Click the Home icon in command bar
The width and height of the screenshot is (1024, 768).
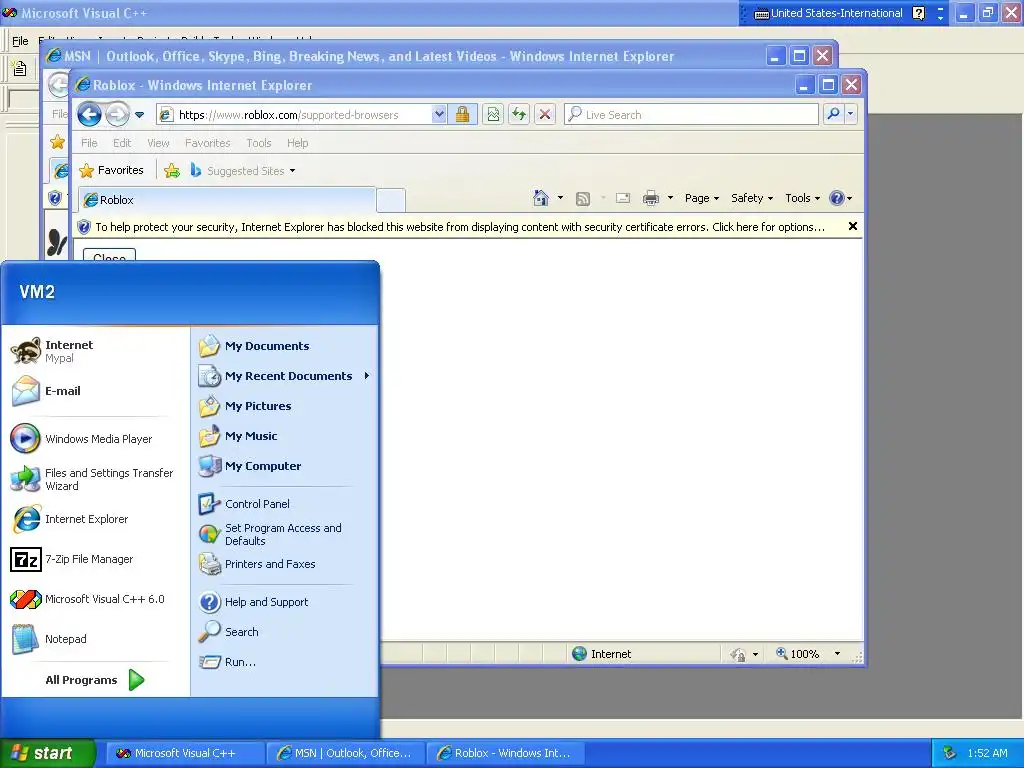541,198
